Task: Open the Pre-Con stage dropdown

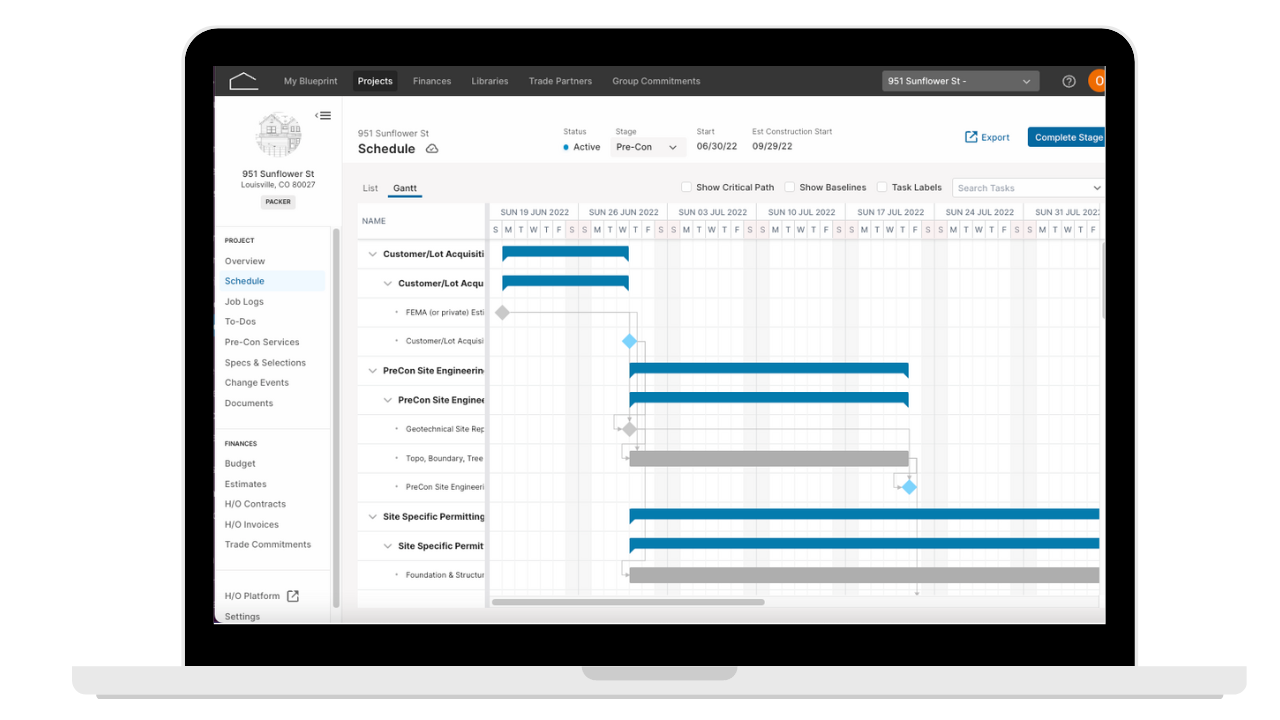Action: pyautogui.click(x=647, y=147)
